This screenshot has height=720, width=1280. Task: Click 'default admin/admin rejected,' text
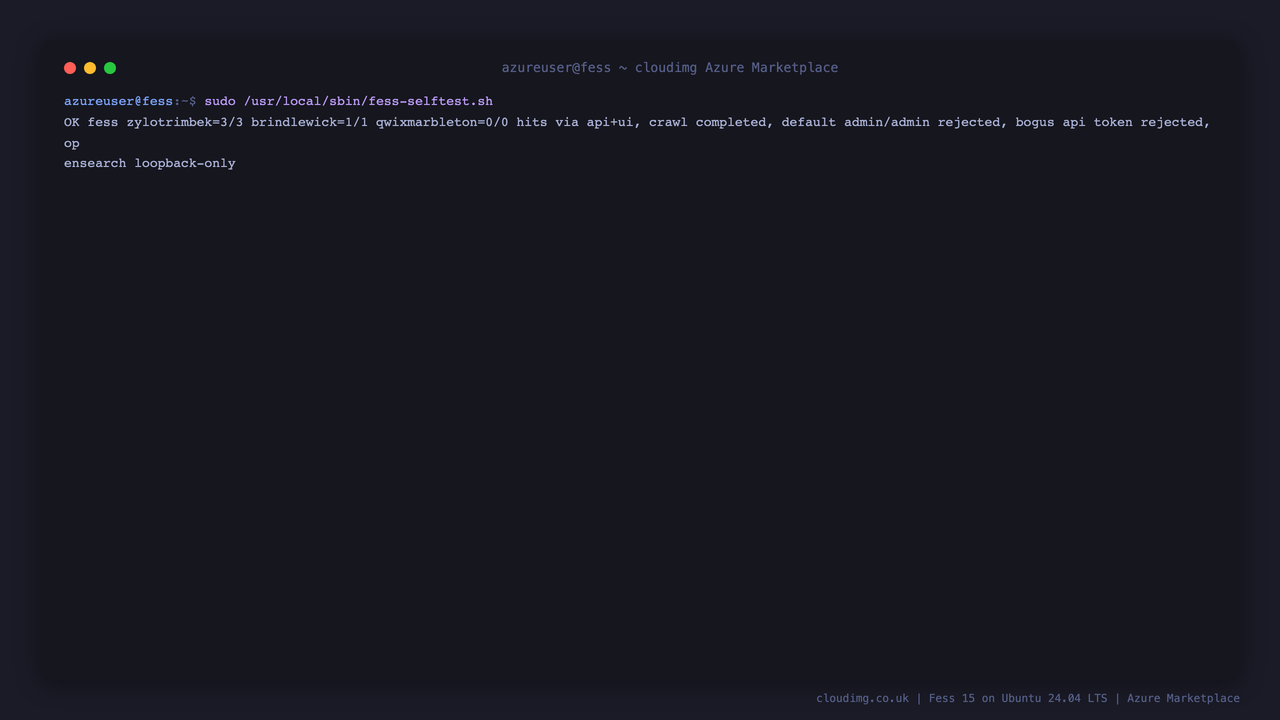[x=895, y=122]
